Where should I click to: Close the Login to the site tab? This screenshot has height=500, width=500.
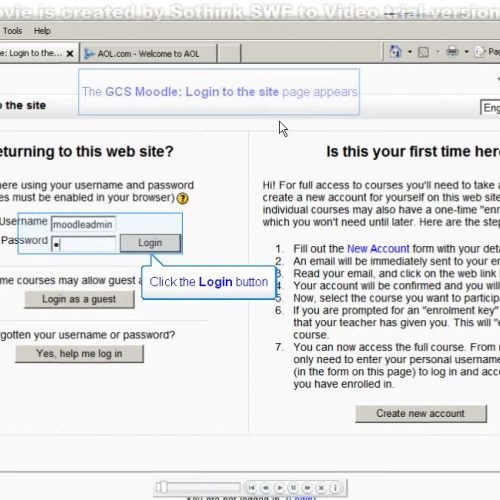70,53
